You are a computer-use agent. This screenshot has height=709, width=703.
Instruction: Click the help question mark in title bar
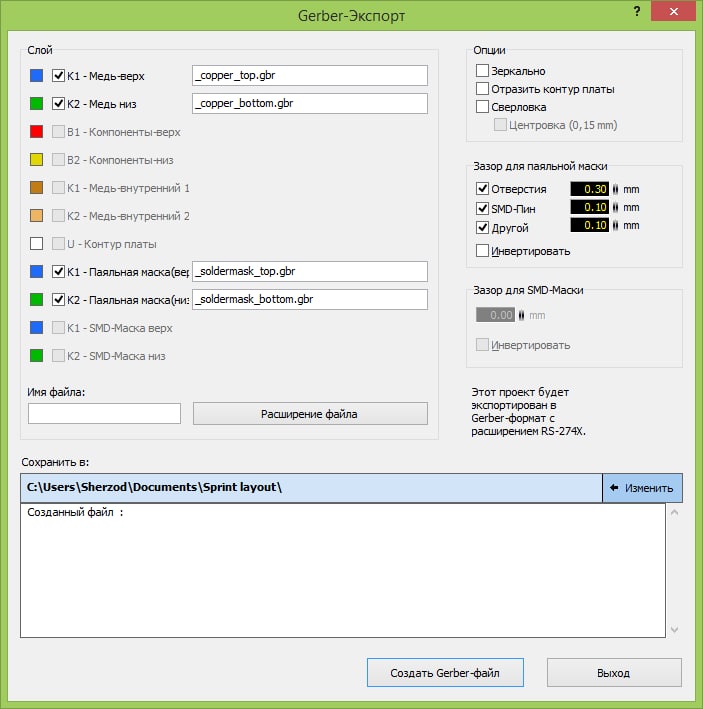click(637, 11)
